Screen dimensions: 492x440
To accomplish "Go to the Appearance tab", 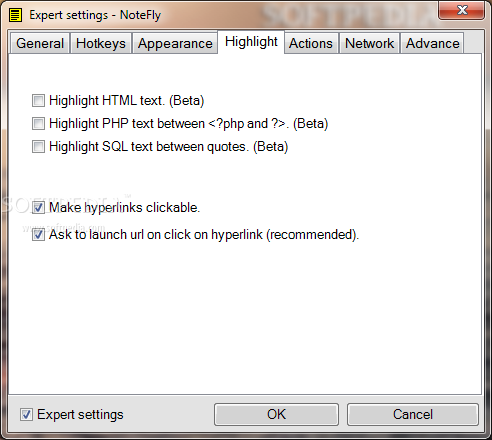I will (175, 43).
